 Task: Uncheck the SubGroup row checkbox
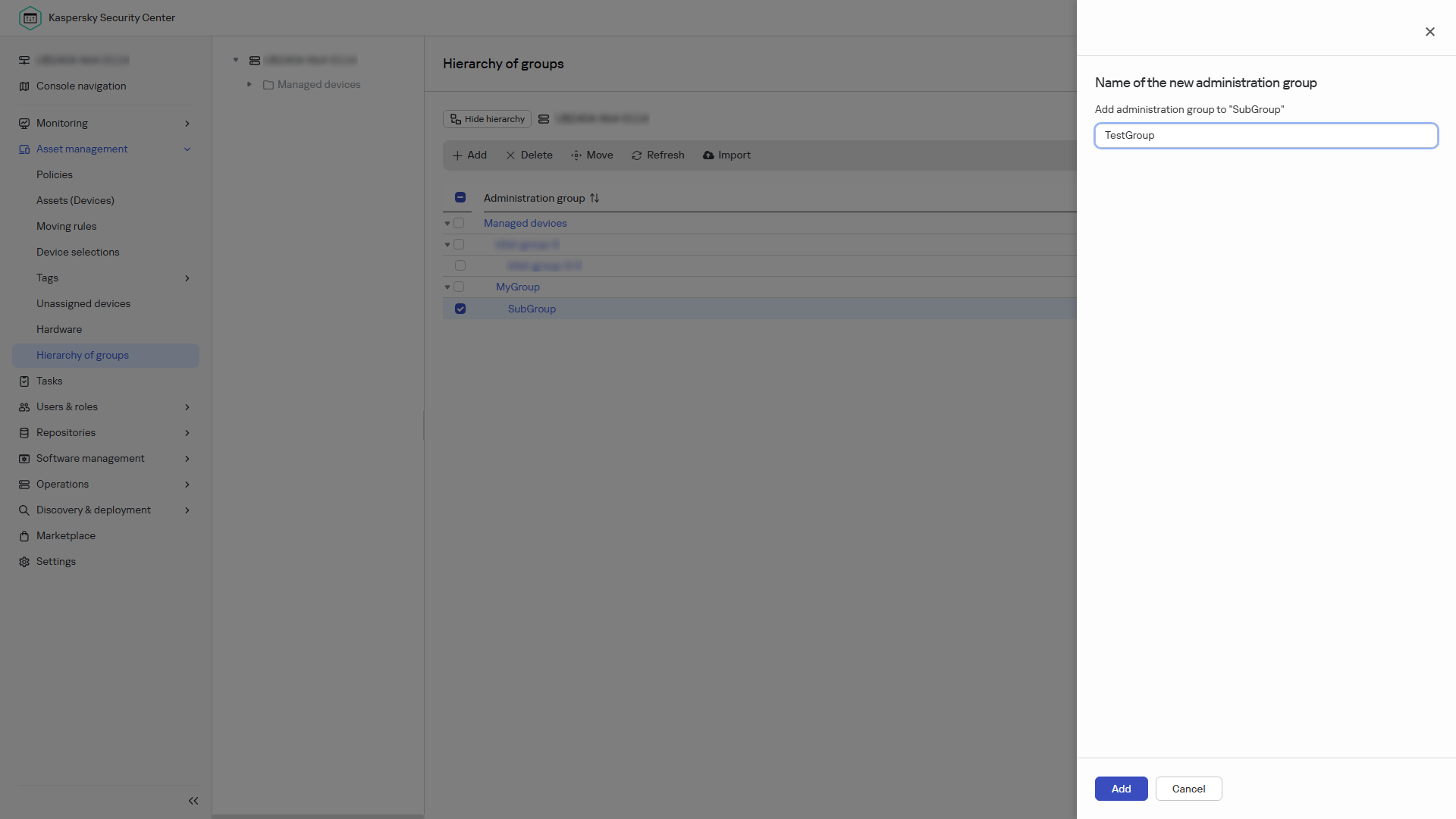coord(460,309)
